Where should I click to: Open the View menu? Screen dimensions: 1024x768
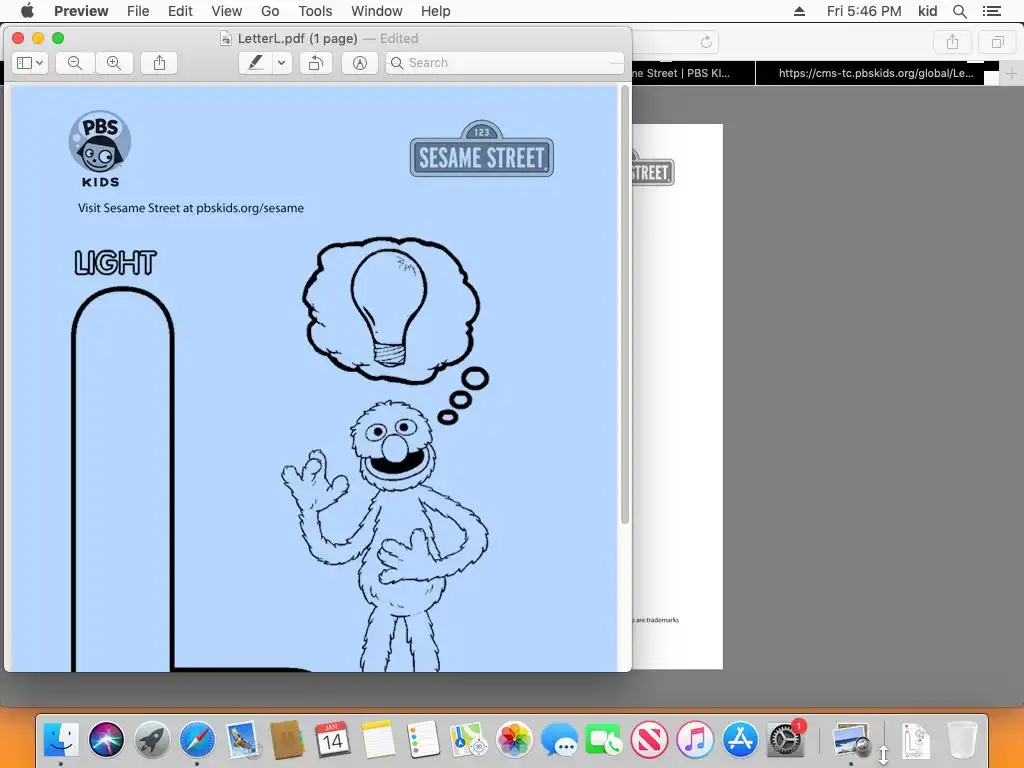(x=227, y=11)
